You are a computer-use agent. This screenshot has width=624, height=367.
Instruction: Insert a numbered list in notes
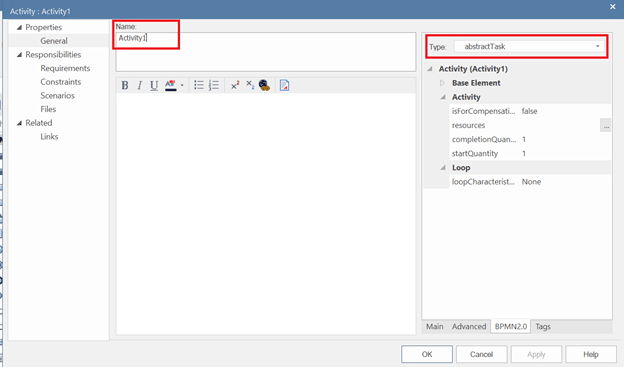[x=214, y=85]
